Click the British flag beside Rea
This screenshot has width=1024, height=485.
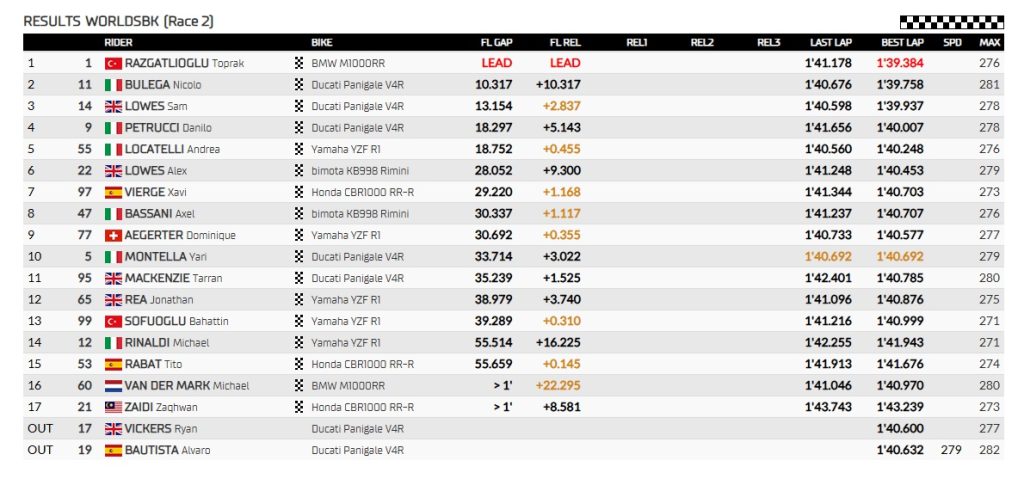(113, 299)
